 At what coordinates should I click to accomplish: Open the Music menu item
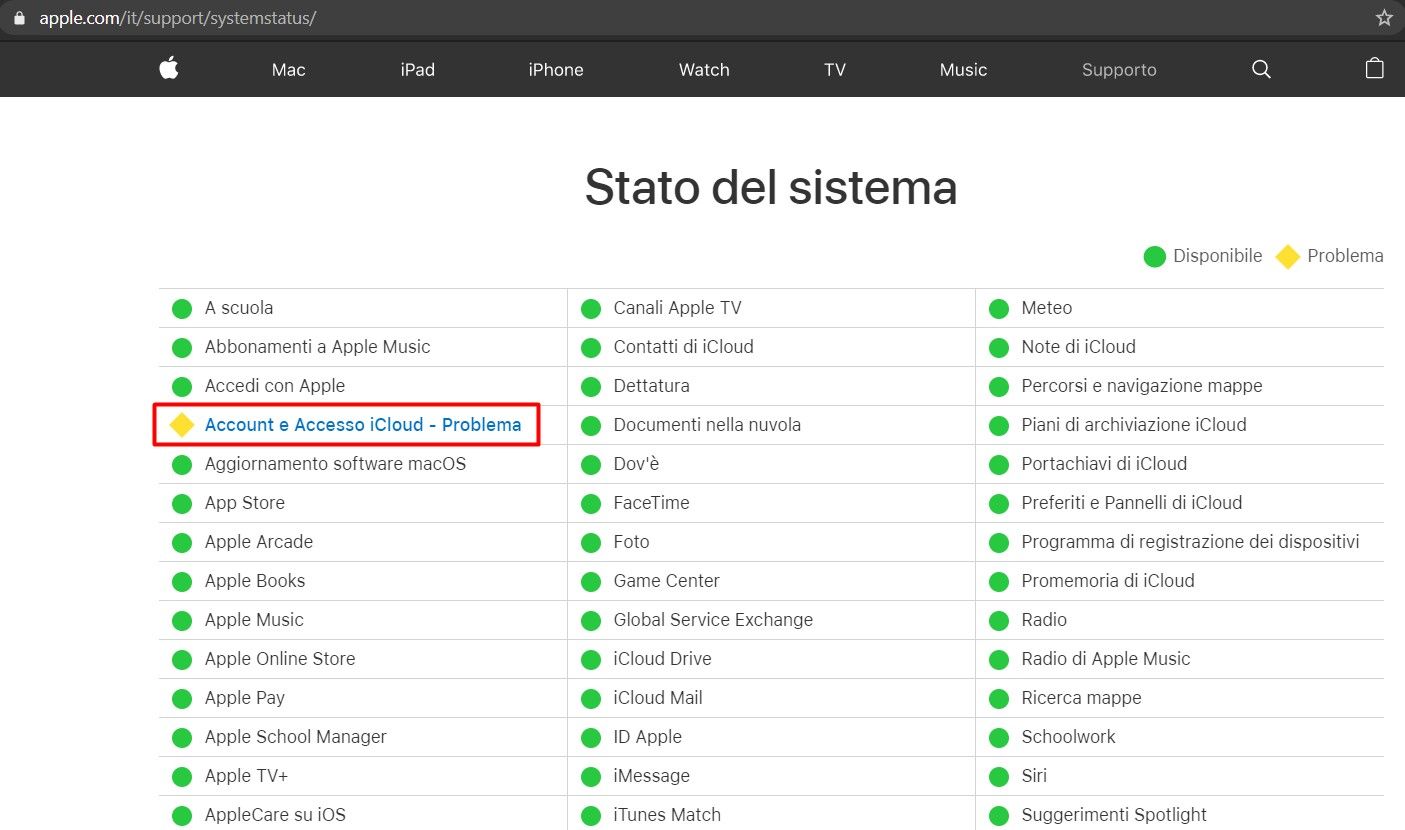pyautogui.click(x=963, y=70)
